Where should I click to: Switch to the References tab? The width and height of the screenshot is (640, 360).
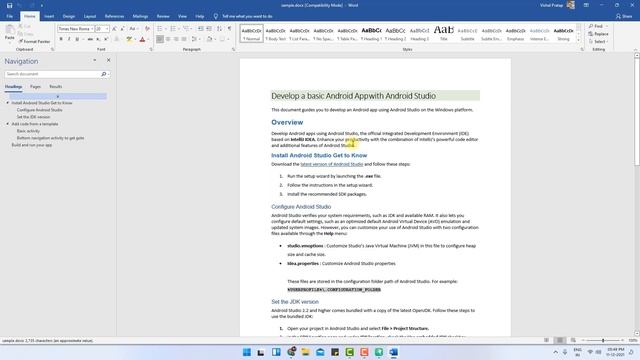coord(114,16)
